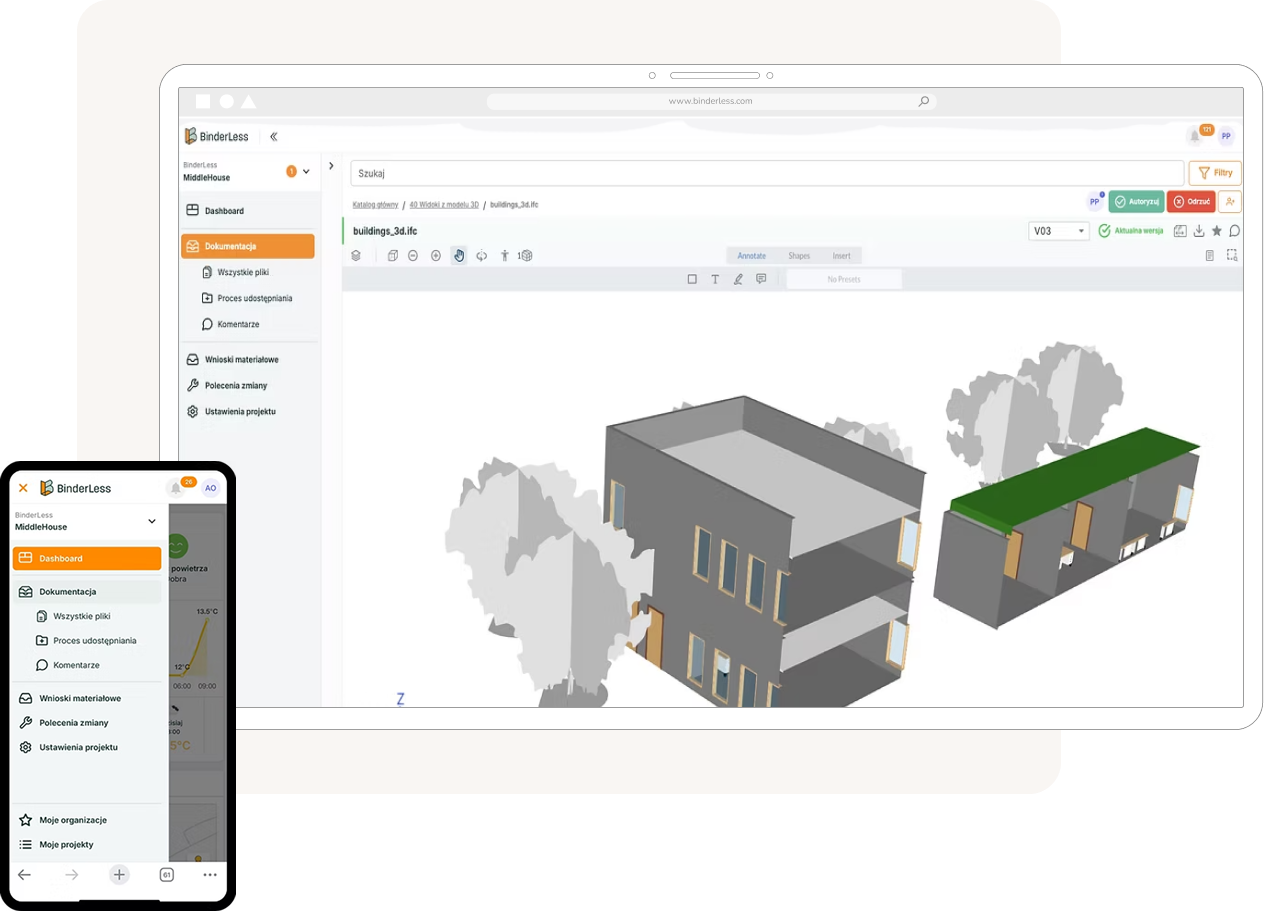Expand the MiddleHouse project selector on desktop
The height and width of the screenshot is (911, 1264).
(x=306, y=172)
